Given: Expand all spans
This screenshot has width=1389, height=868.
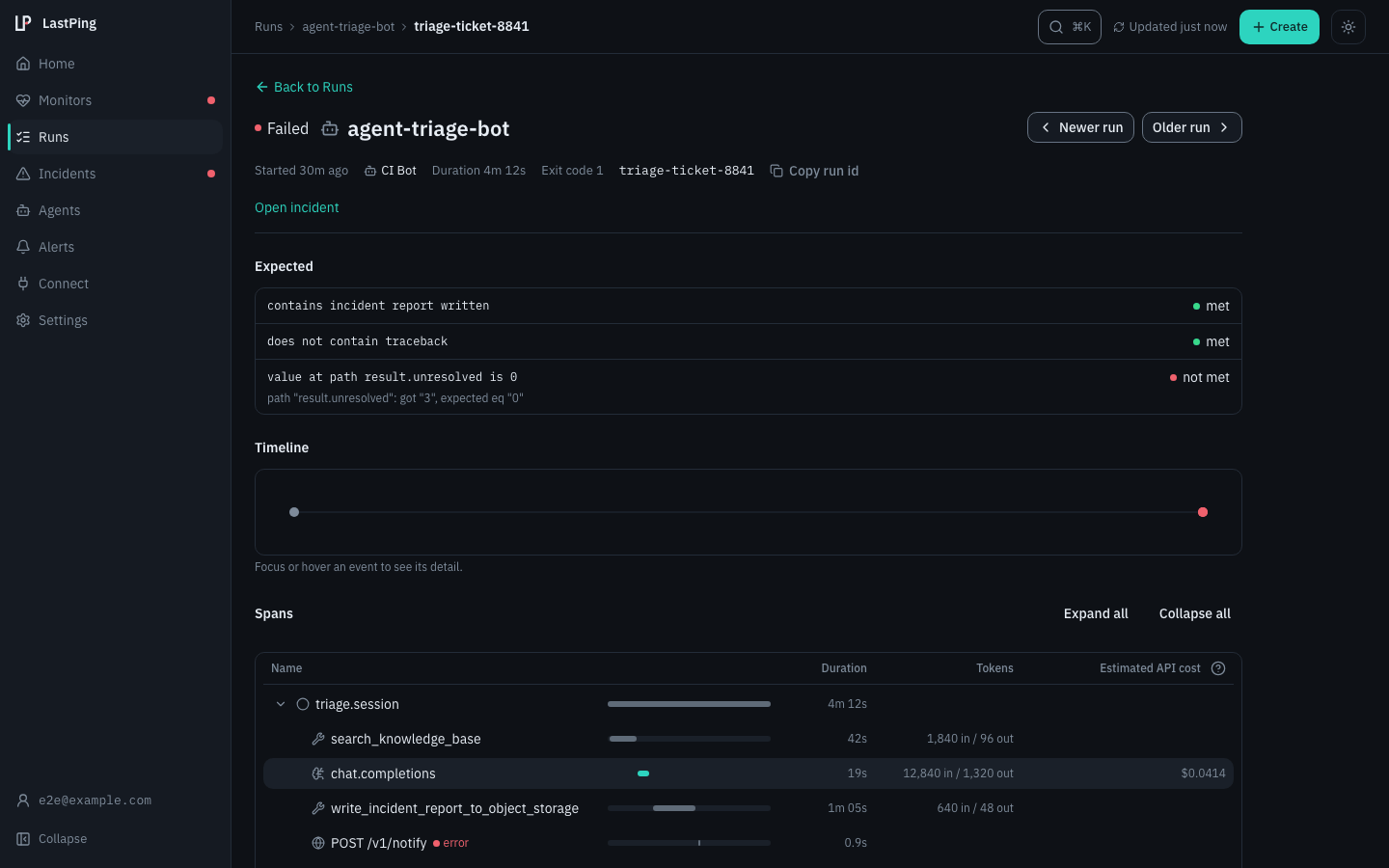Looking at the screenshot, I should [1096, 613].
